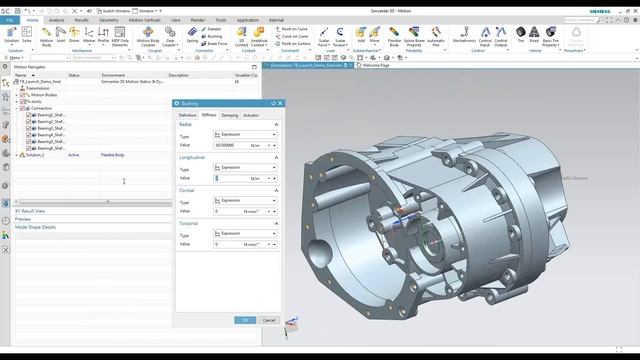This screenshot has height=360, width=640.
Task: Open the File menu
Action: [10, 20]
